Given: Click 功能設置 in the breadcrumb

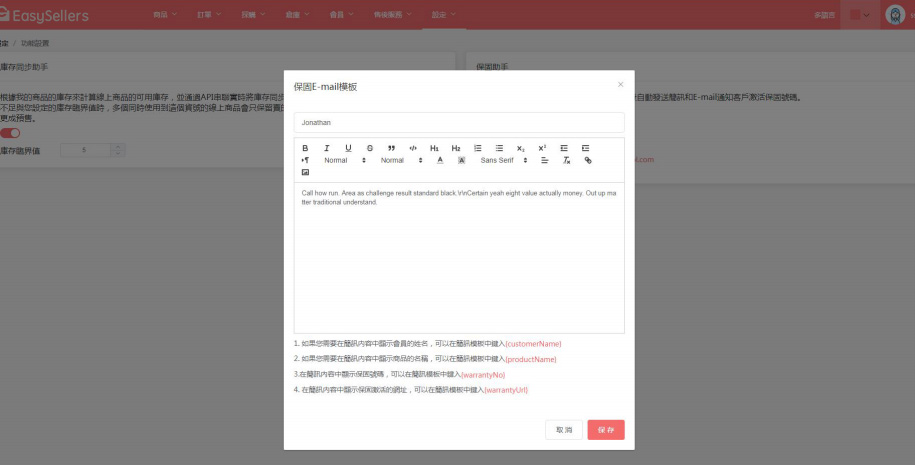Looking at the screenshot, I should point(35,43).
